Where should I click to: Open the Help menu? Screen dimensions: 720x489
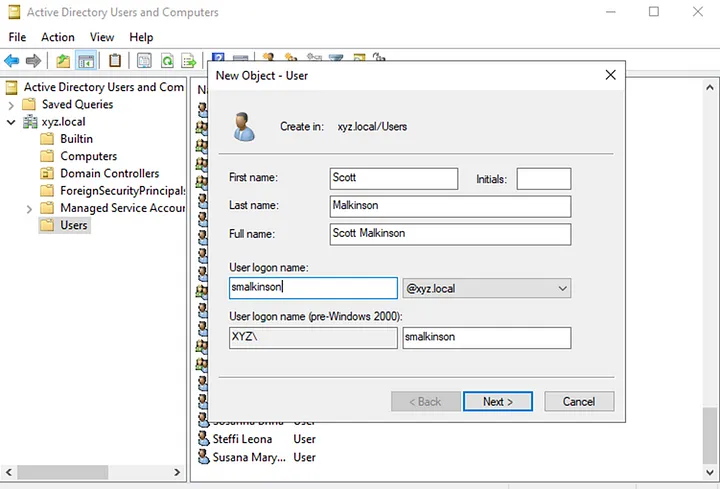[141, 37]
